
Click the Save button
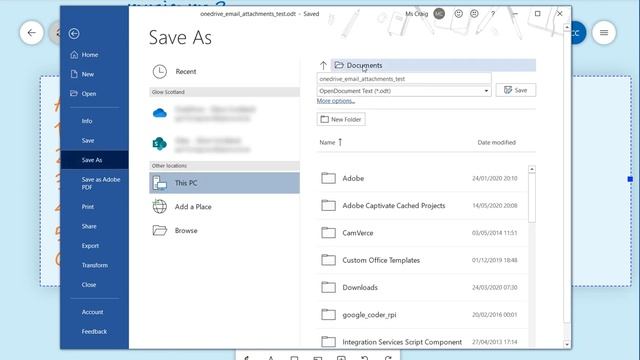[x=516, y=90]
